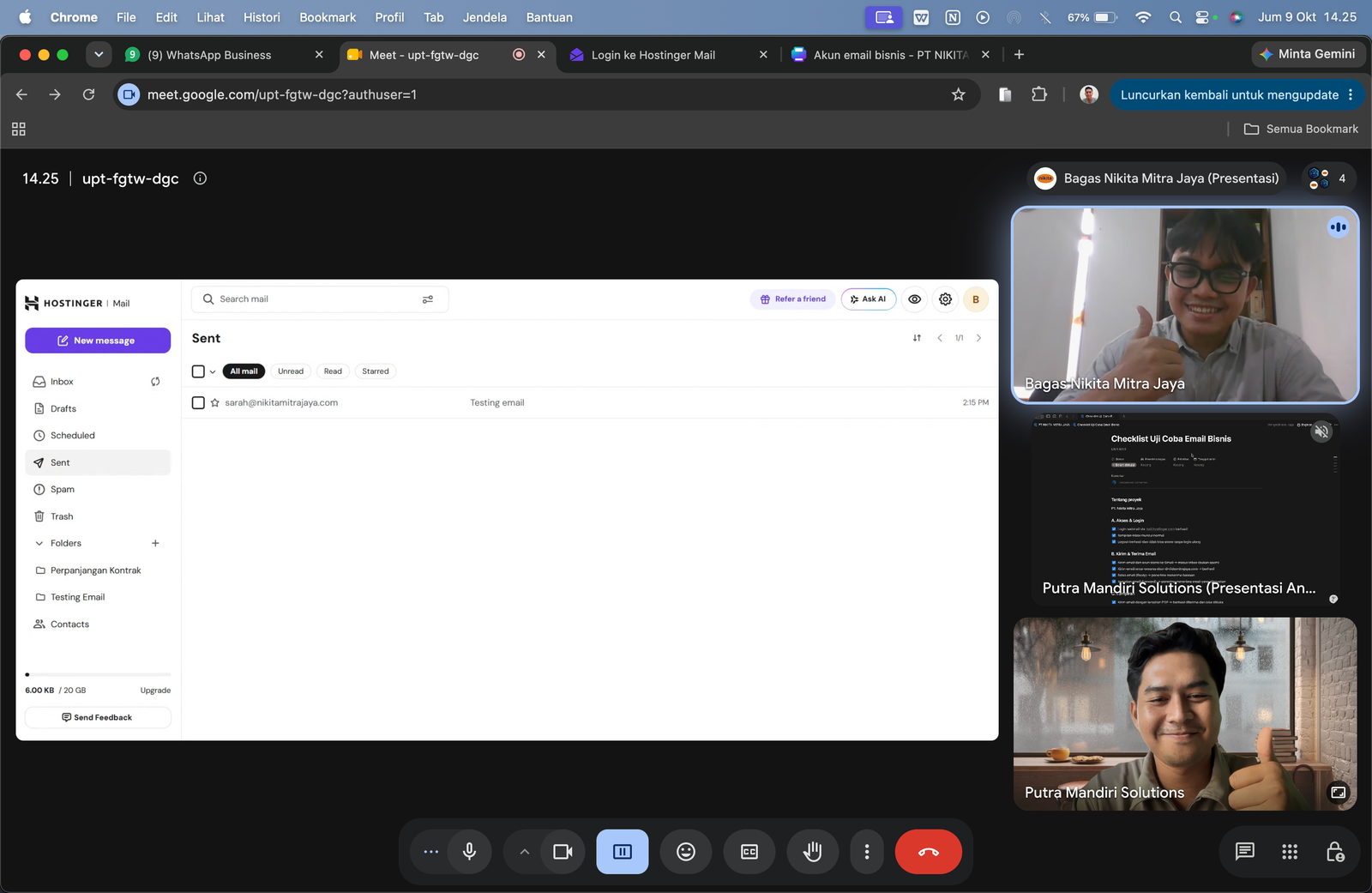Star the Testing email message
The height and width of the screenshot is (893, 1372).
click(x=215, y=402)
